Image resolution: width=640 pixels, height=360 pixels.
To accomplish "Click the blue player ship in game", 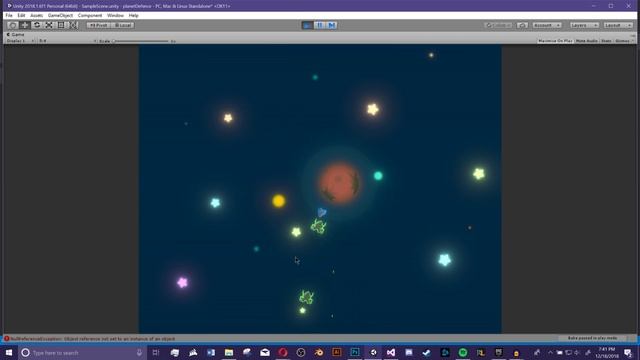I will 322,212.
